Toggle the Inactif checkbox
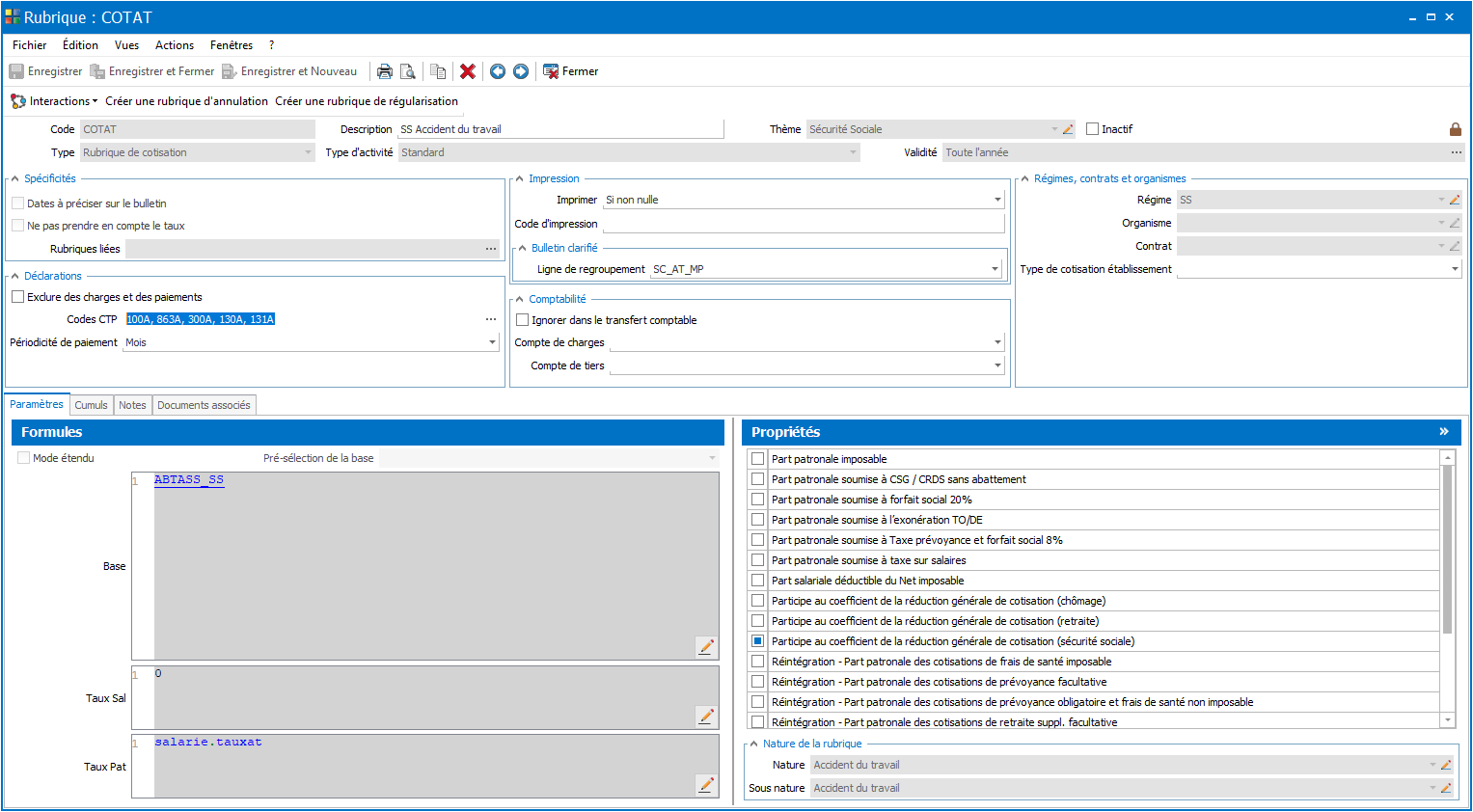1473x812 pixels. point(1093,129)
